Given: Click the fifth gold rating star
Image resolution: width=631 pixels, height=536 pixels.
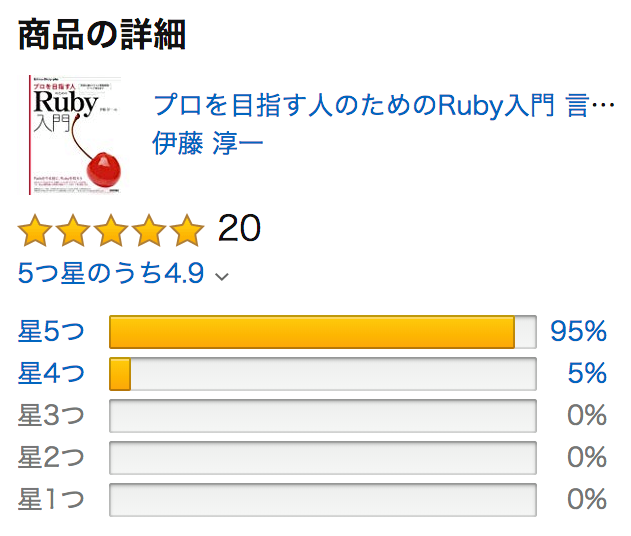Looking at the screenshot, I should tap(187, 230).
